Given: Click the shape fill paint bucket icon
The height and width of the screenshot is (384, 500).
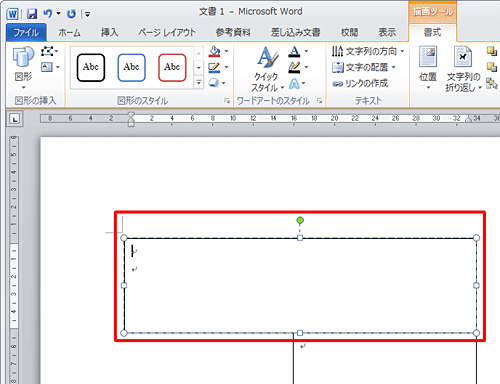Looking at the screenshot, I should (x=214, y=52).
